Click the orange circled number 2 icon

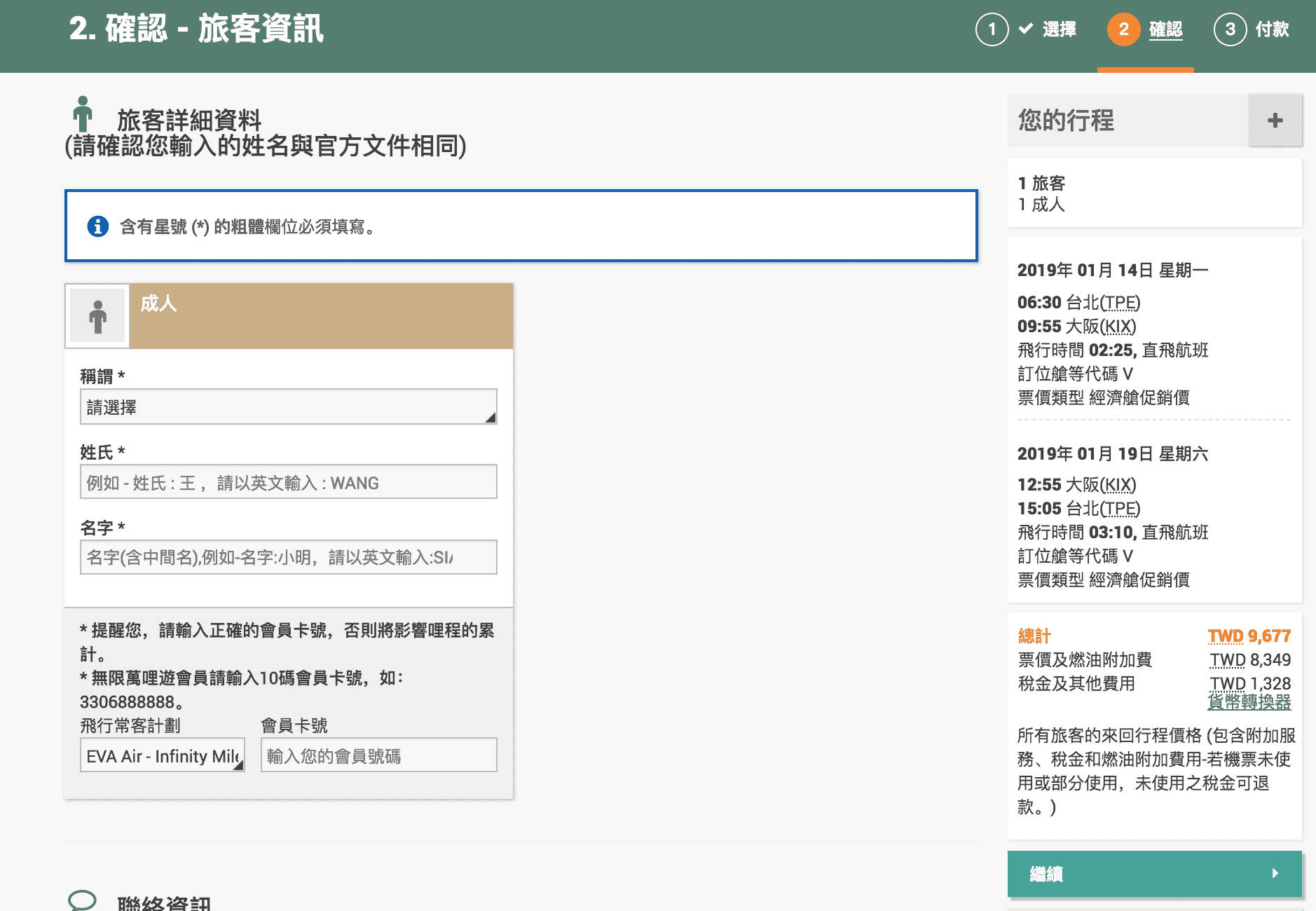pos(1123,29)
